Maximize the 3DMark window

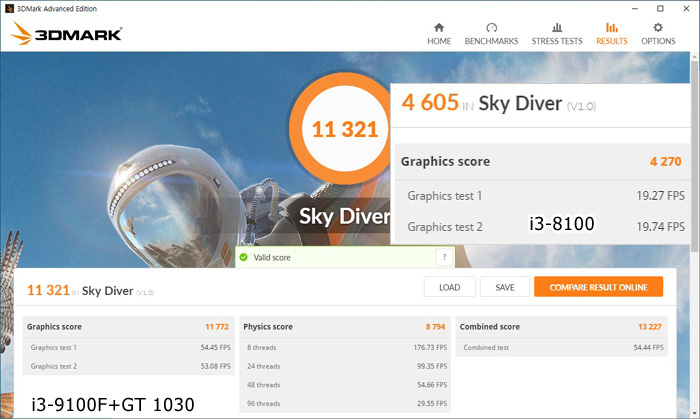[660, 8]
